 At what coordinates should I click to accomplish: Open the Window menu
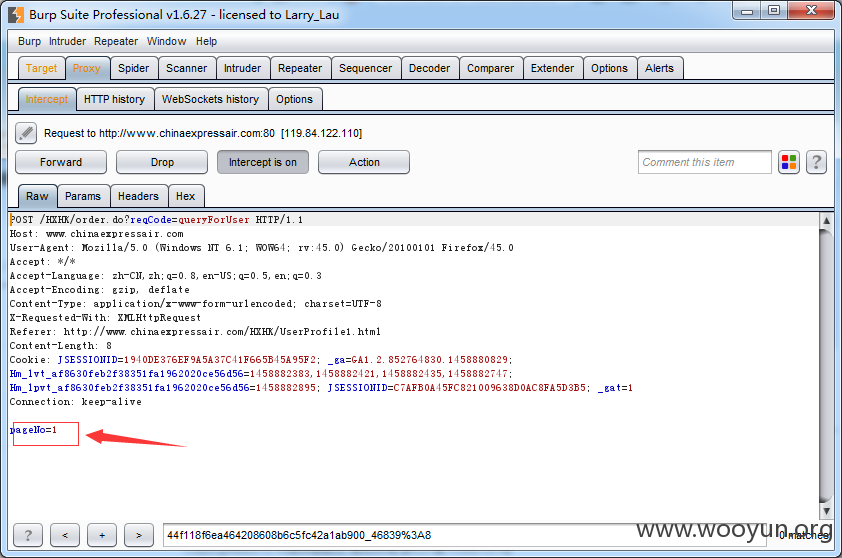pos(166,41)
